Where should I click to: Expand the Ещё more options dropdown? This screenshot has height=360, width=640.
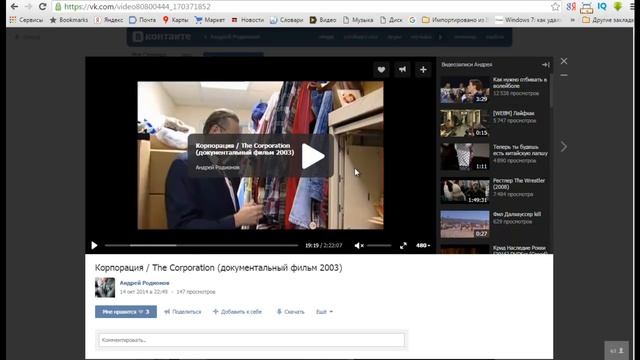324,312
